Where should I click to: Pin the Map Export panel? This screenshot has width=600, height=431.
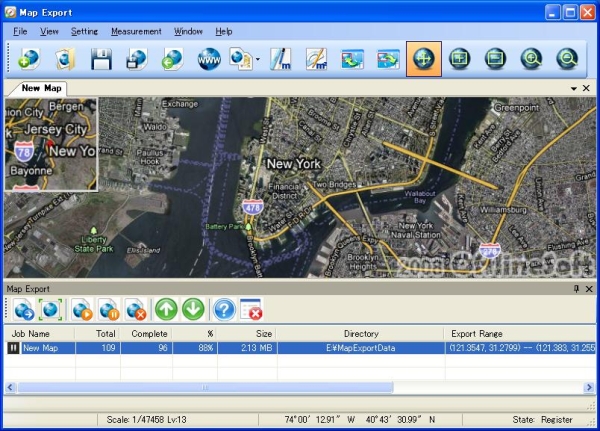click(x=576, y=289)
